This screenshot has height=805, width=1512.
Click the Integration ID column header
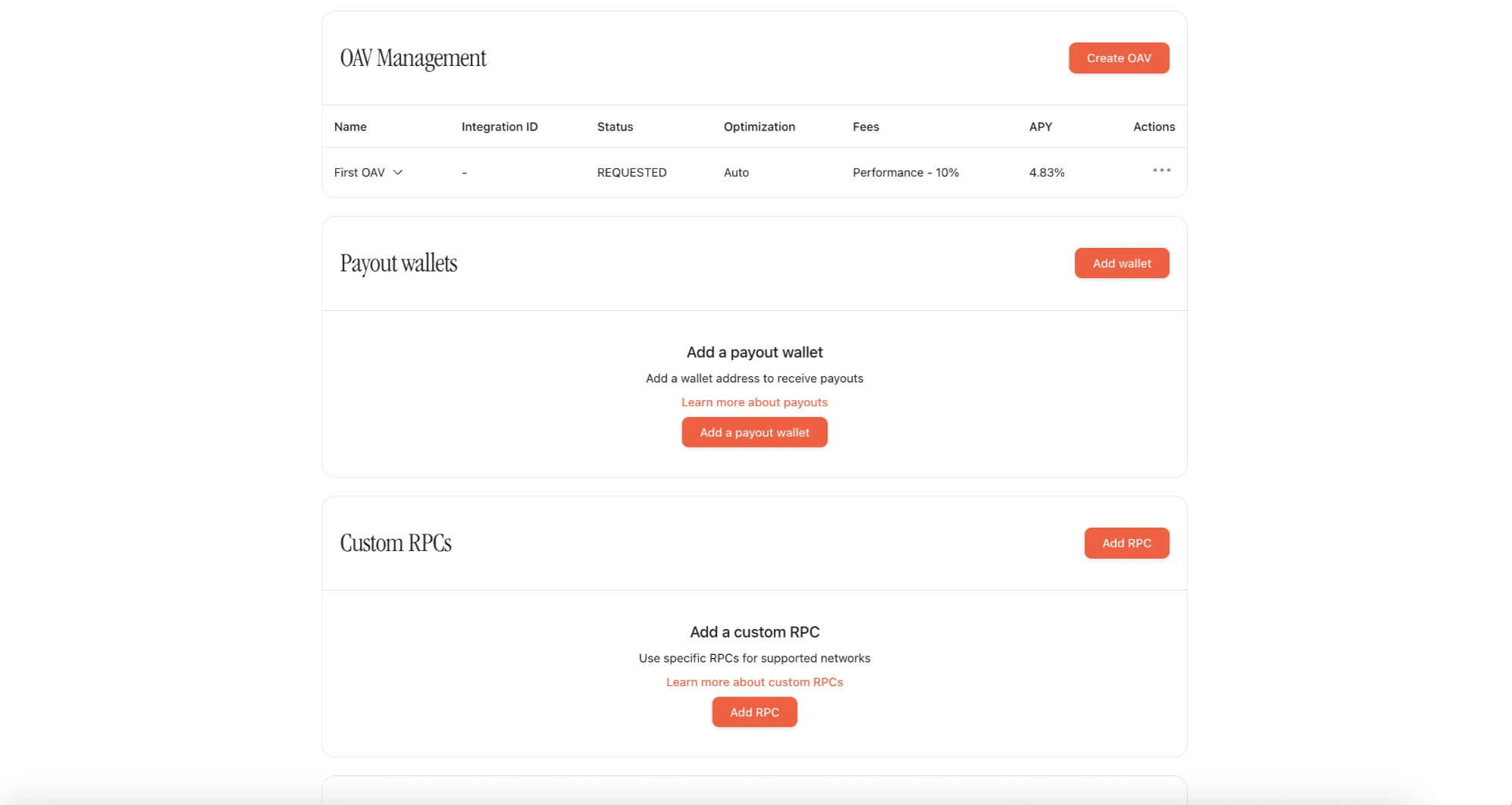click(x=499, y=127)
